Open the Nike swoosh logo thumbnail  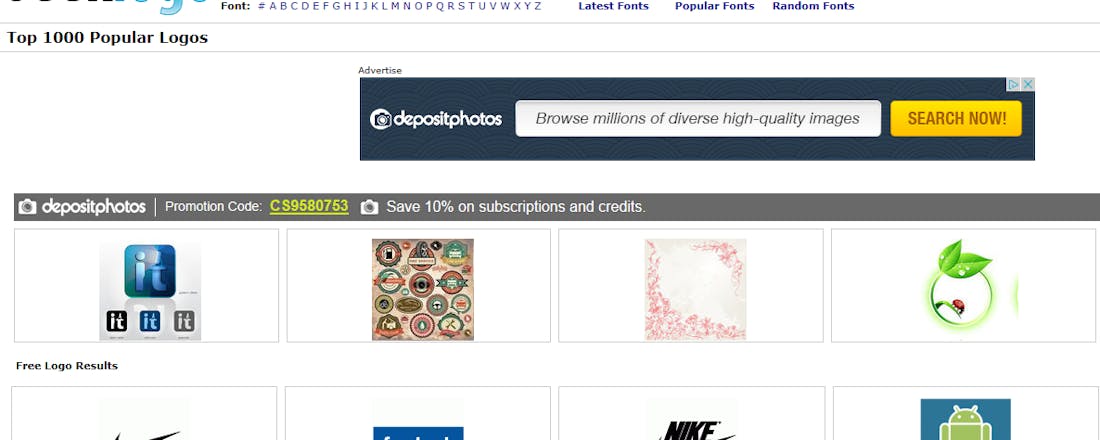pyautogui.click(x=144, y=420)
